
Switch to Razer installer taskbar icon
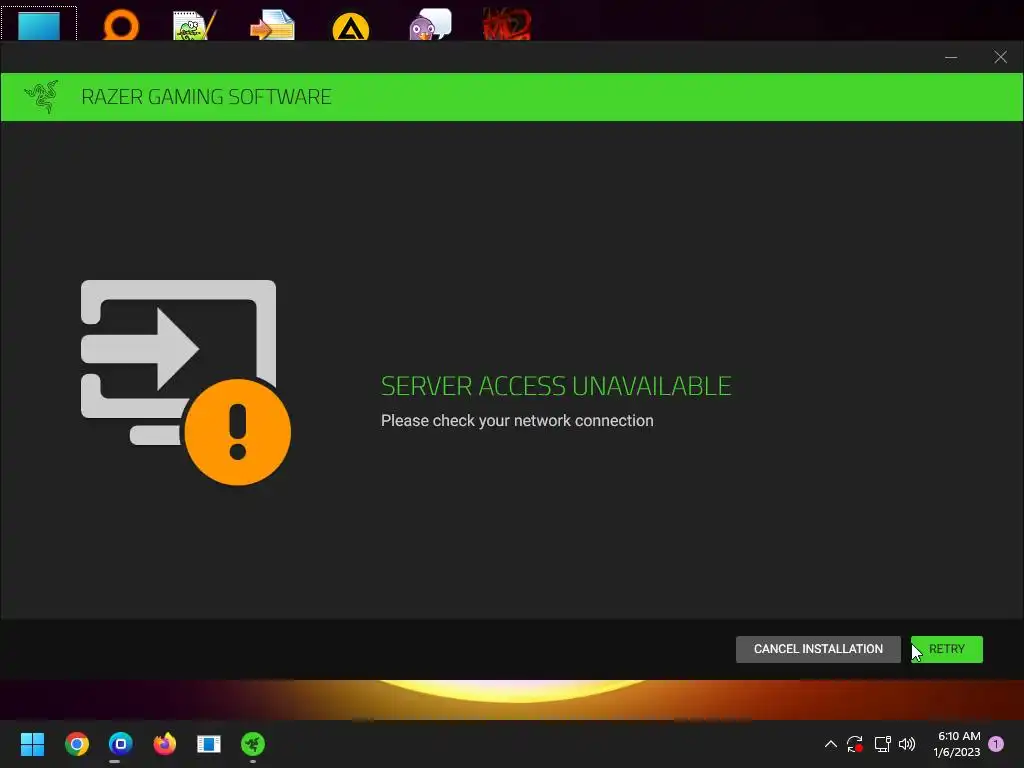[253, 744]
